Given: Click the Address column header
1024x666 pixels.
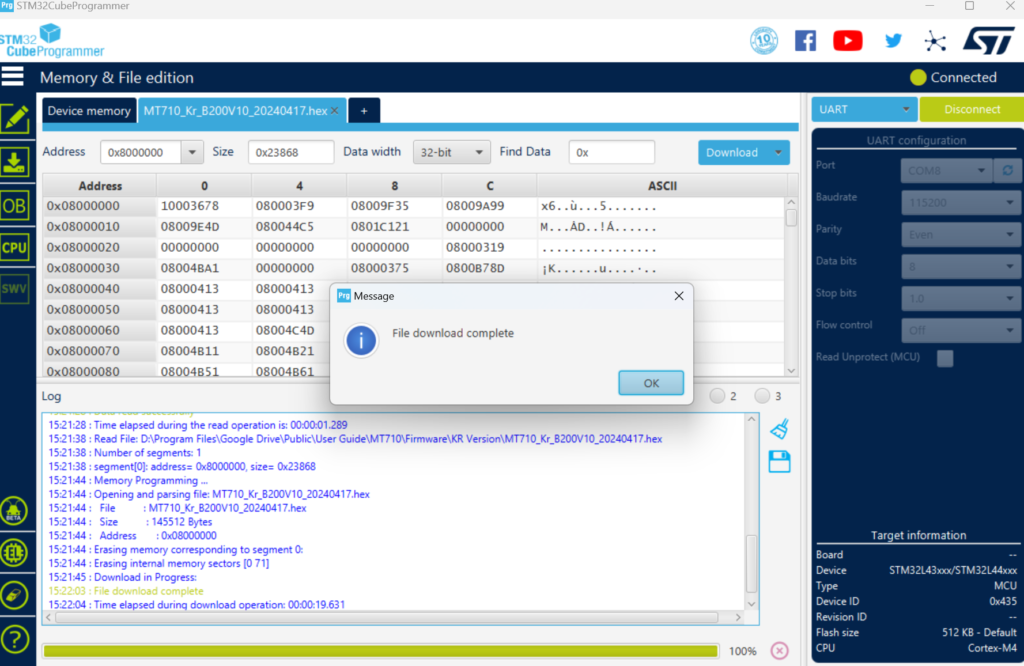Looking at the screenshot, I should point(100,186).
